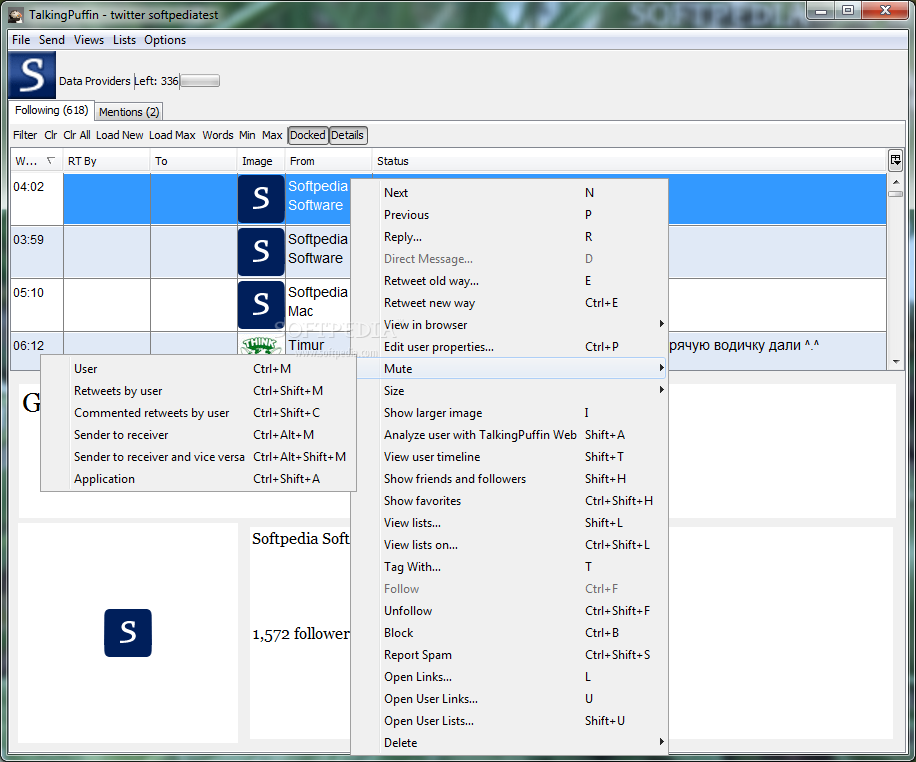Click the large Softpedia profile image in details pane
Screen dimensions: 916x762
128,633
